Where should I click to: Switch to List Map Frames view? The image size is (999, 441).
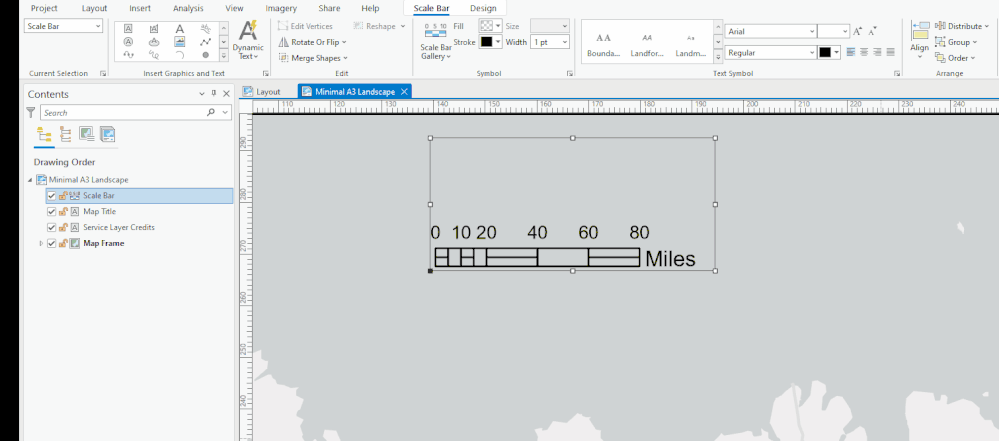click(86, 134)
